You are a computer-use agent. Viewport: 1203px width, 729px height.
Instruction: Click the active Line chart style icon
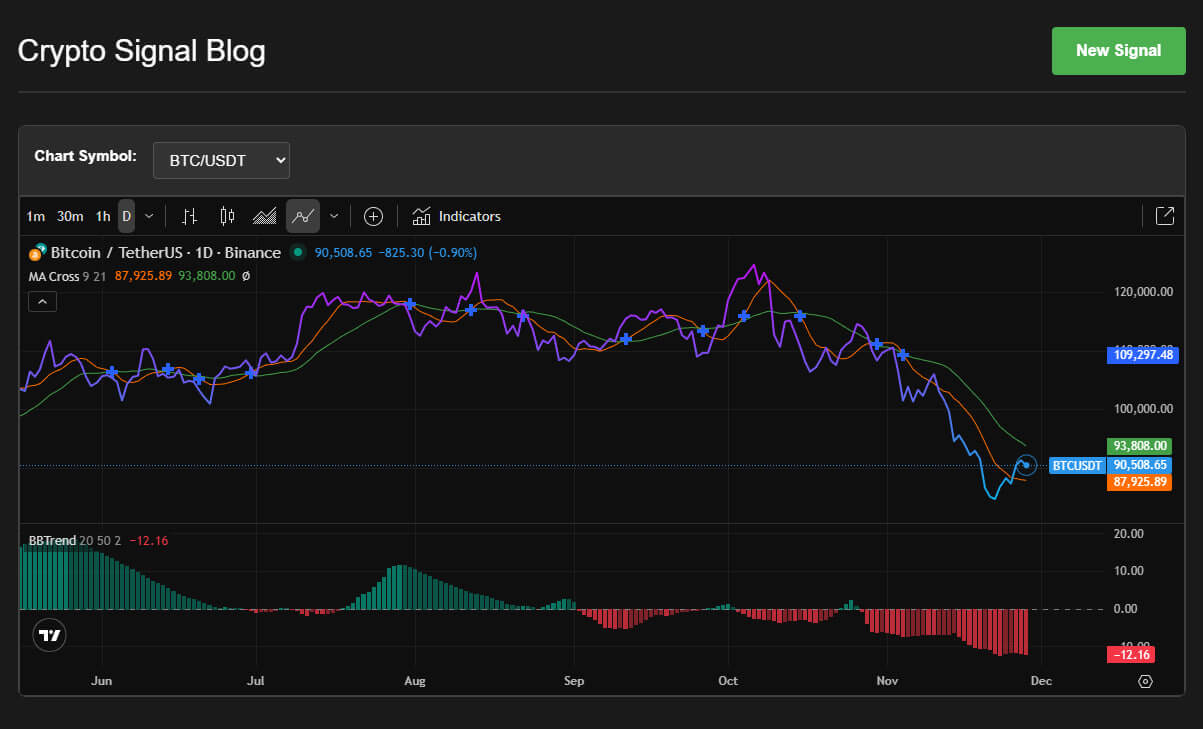point(302,216)
